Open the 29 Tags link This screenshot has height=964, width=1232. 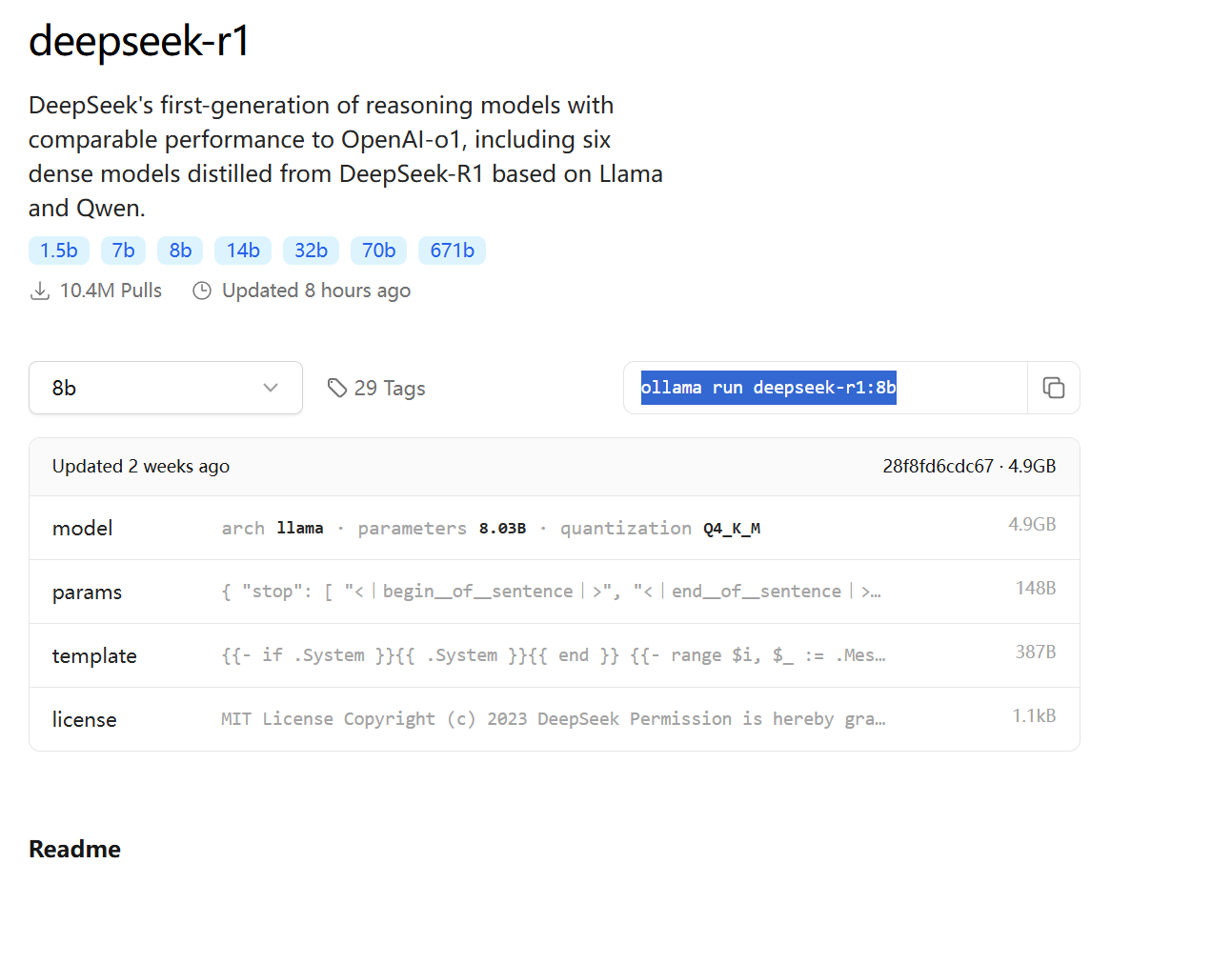[376, 388]
